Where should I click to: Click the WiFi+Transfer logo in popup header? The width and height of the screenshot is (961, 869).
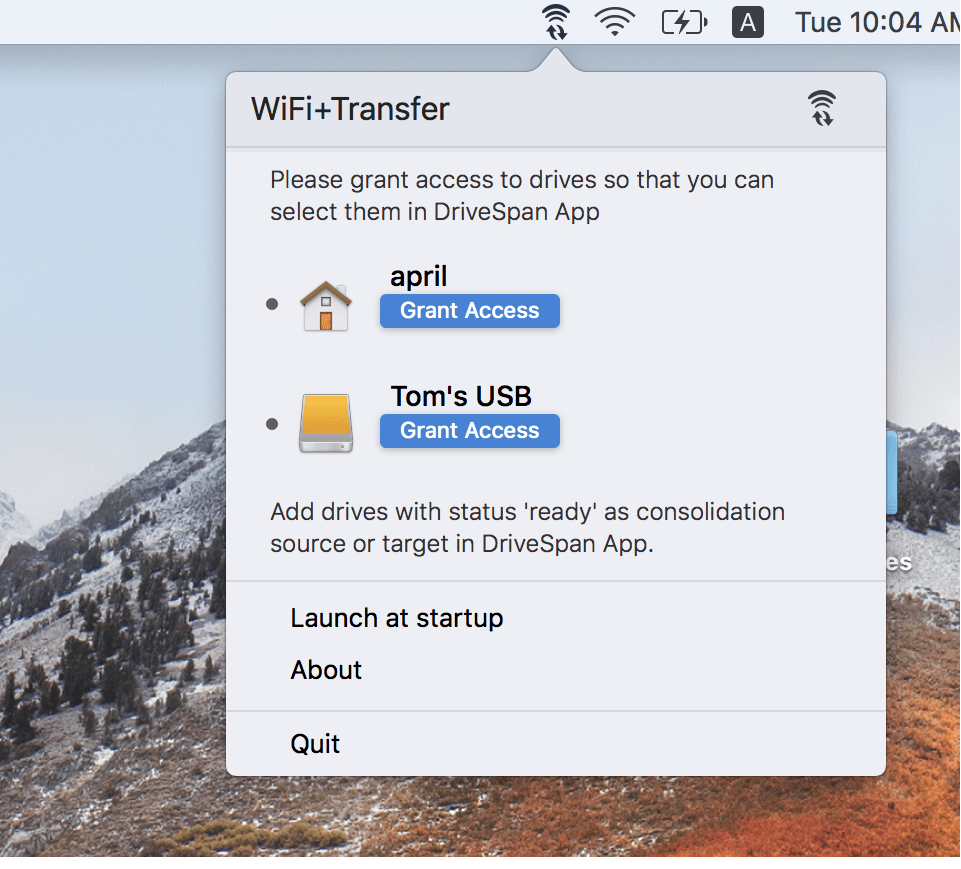(x=821, y=108)
